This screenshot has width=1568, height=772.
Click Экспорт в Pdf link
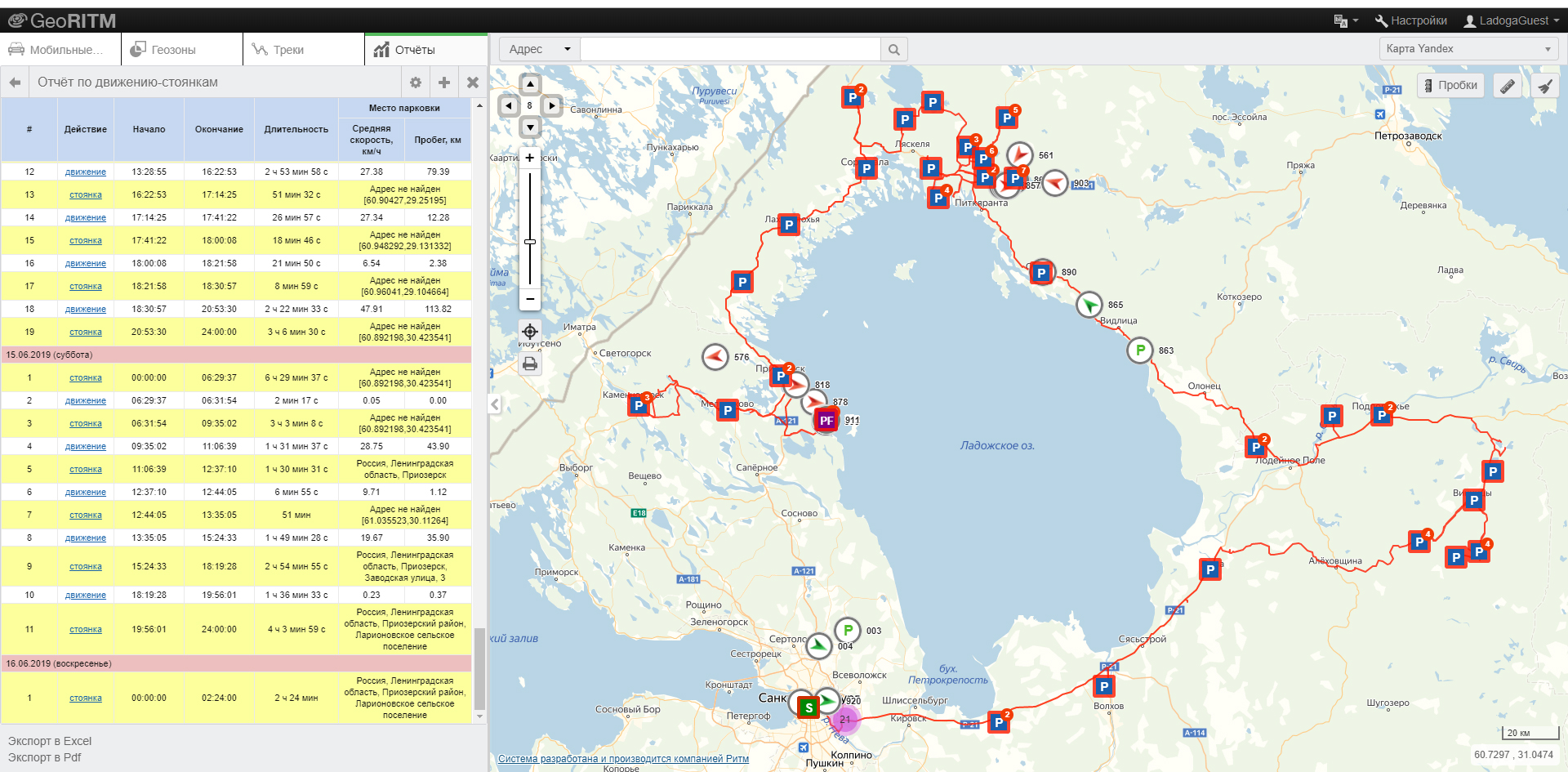point(45,757)
